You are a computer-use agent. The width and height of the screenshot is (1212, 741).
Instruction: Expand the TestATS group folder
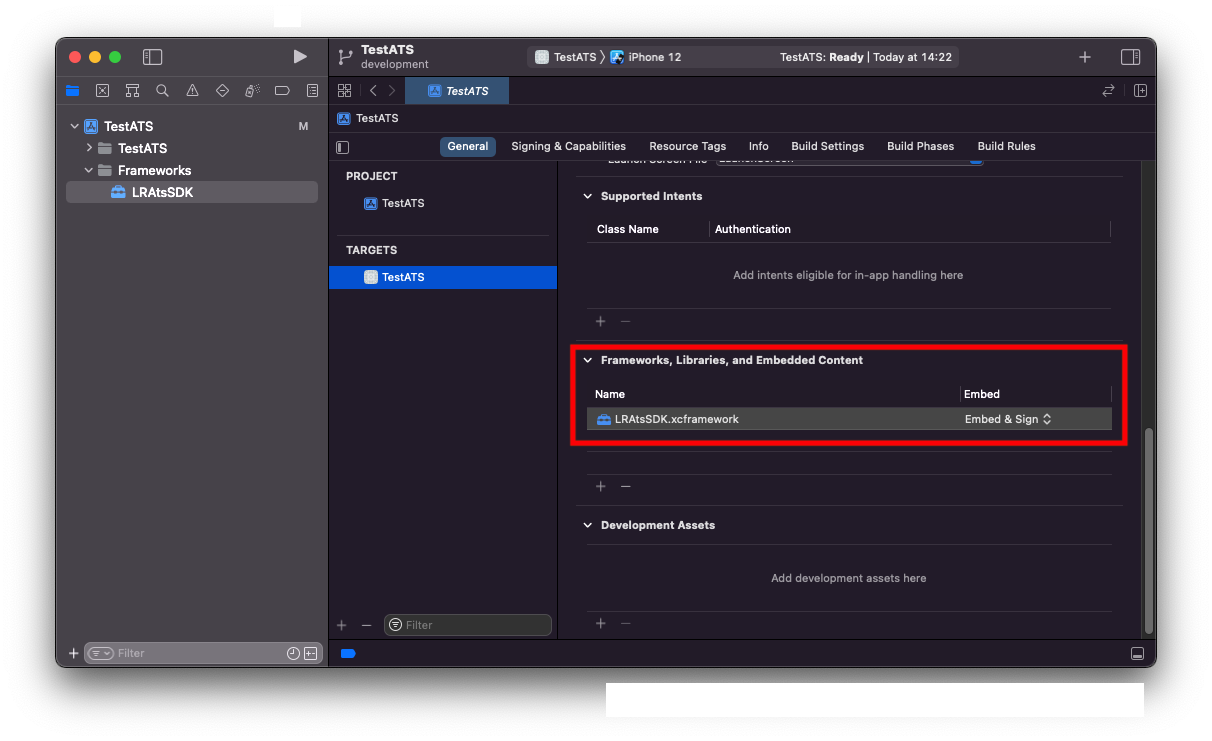pos(89,148)
